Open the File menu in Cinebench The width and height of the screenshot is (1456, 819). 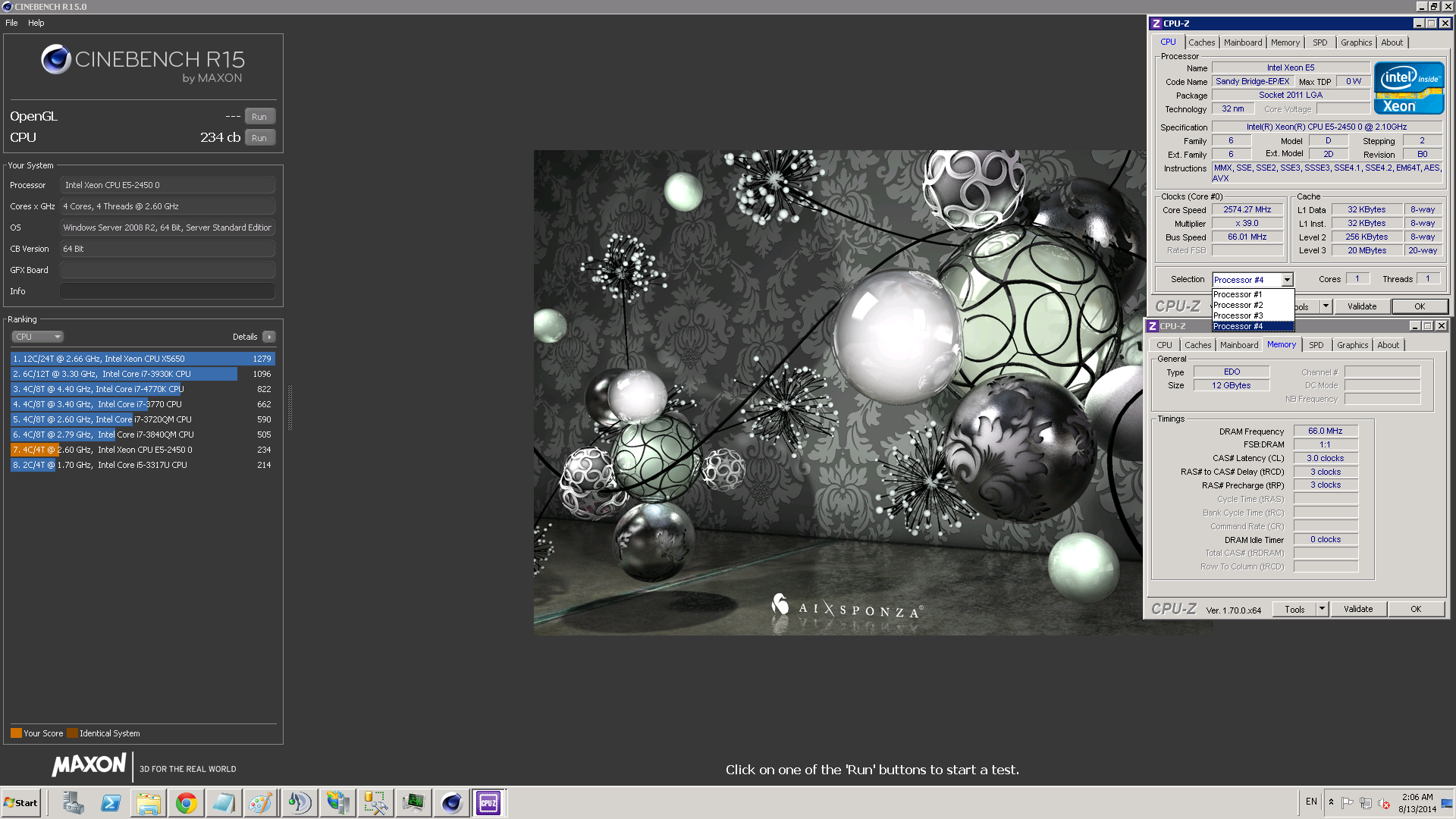pos(11,23)
